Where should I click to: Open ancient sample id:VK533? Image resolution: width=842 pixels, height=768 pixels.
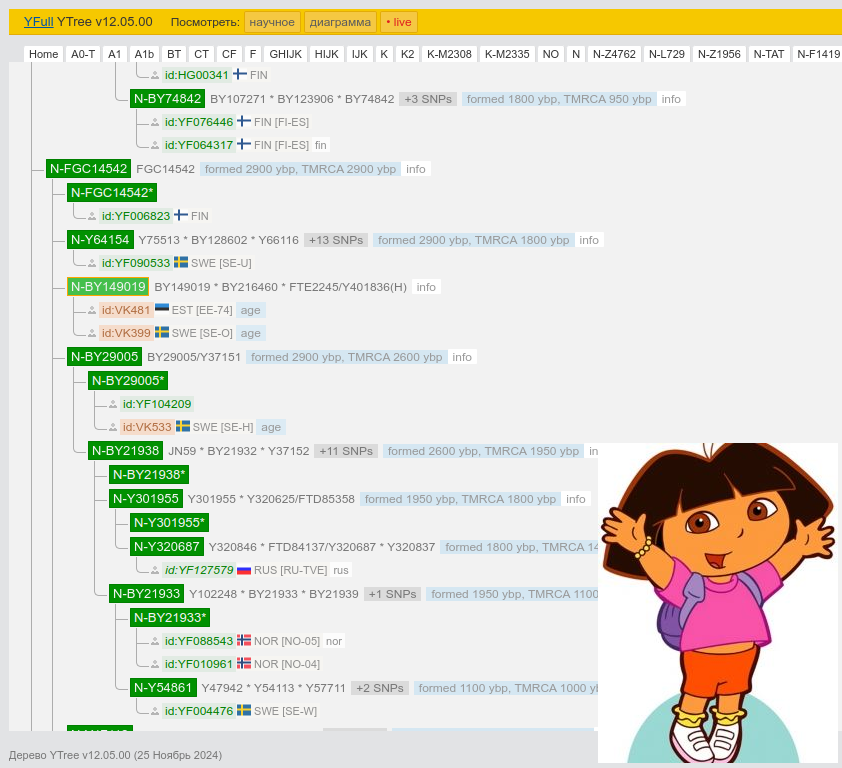(147, 427)
